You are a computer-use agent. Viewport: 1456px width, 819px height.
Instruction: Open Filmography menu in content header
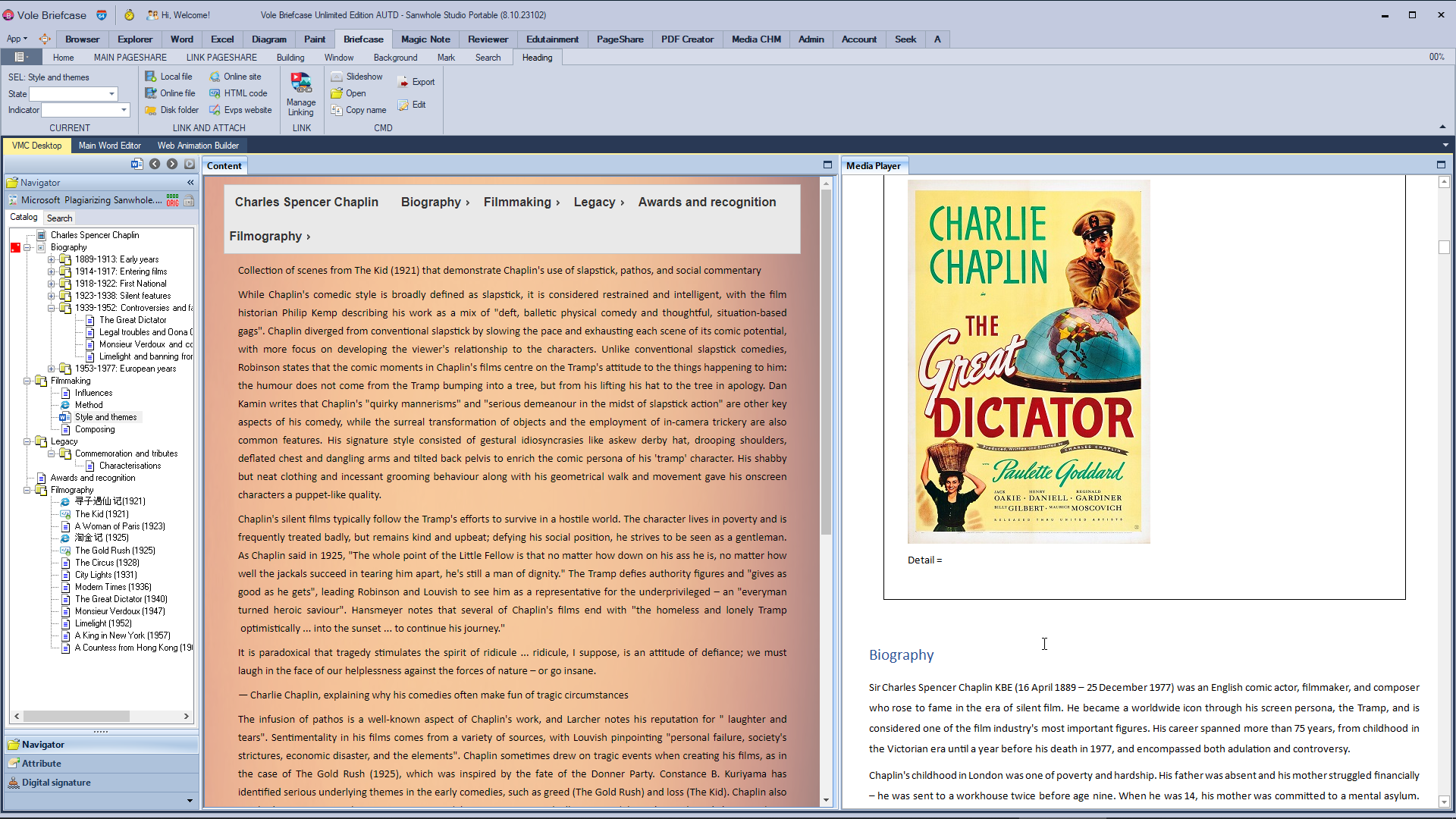(270, 236)
